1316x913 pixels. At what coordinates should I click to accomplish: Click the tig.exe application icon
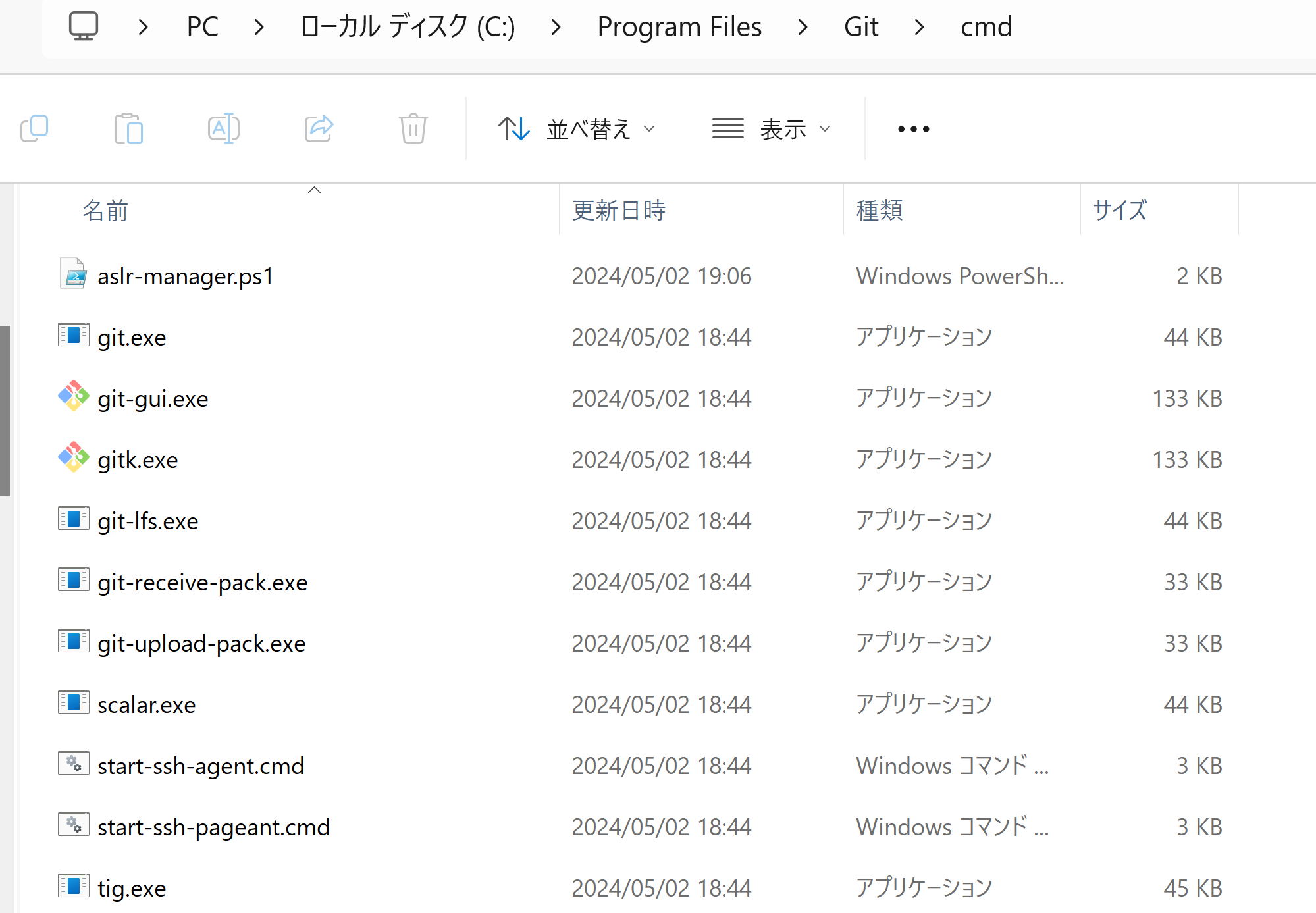(73, 886)
